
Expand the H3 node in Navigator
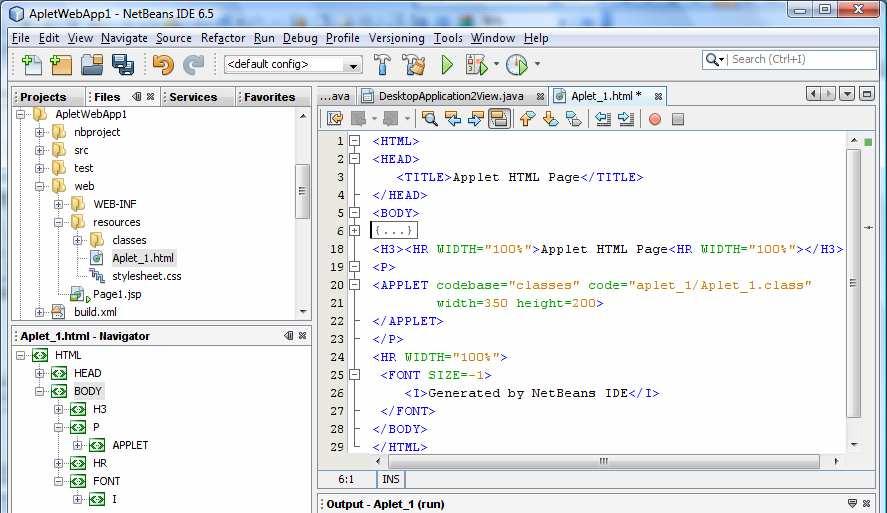(58, 409)
